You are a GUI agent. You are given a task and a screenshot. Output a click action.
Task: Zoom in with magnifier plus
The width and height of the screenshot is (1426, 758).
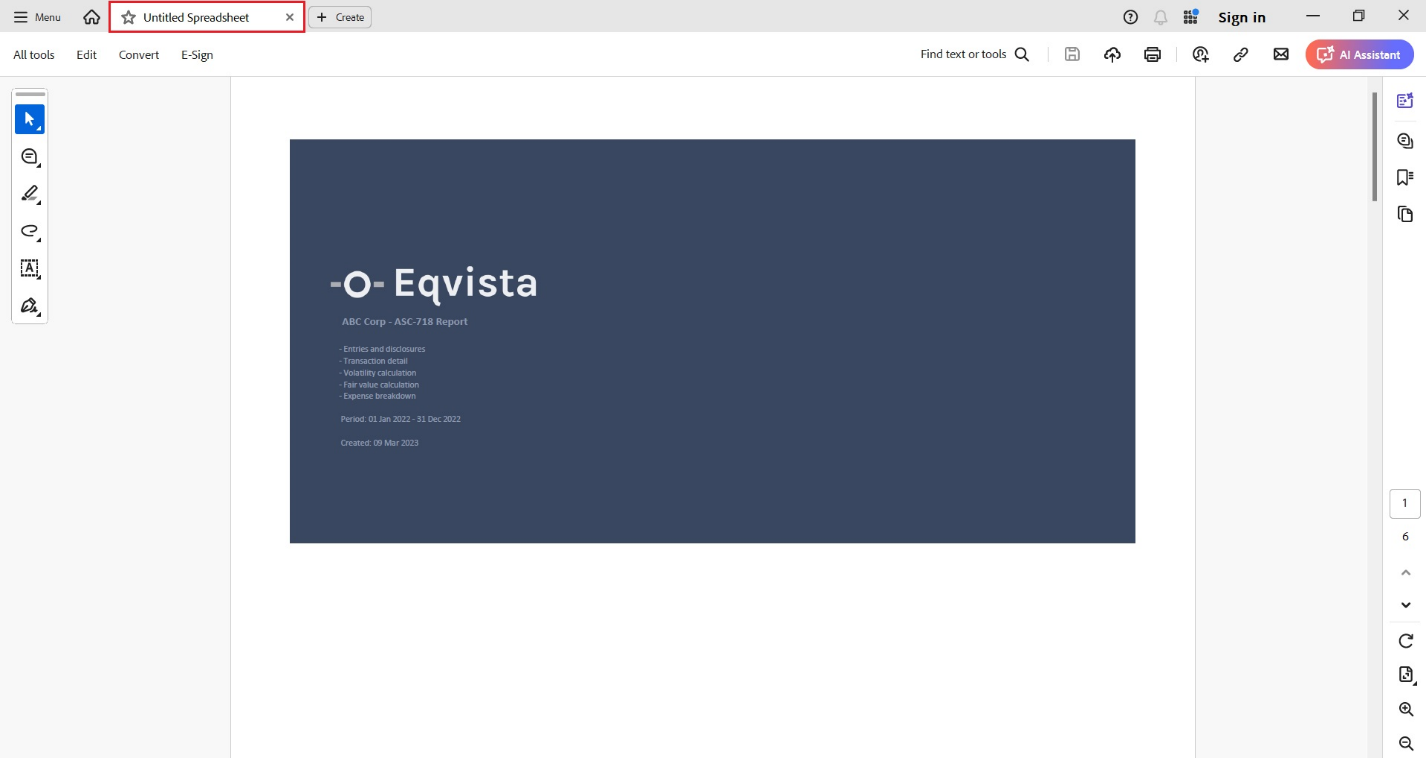(1405, 709)
